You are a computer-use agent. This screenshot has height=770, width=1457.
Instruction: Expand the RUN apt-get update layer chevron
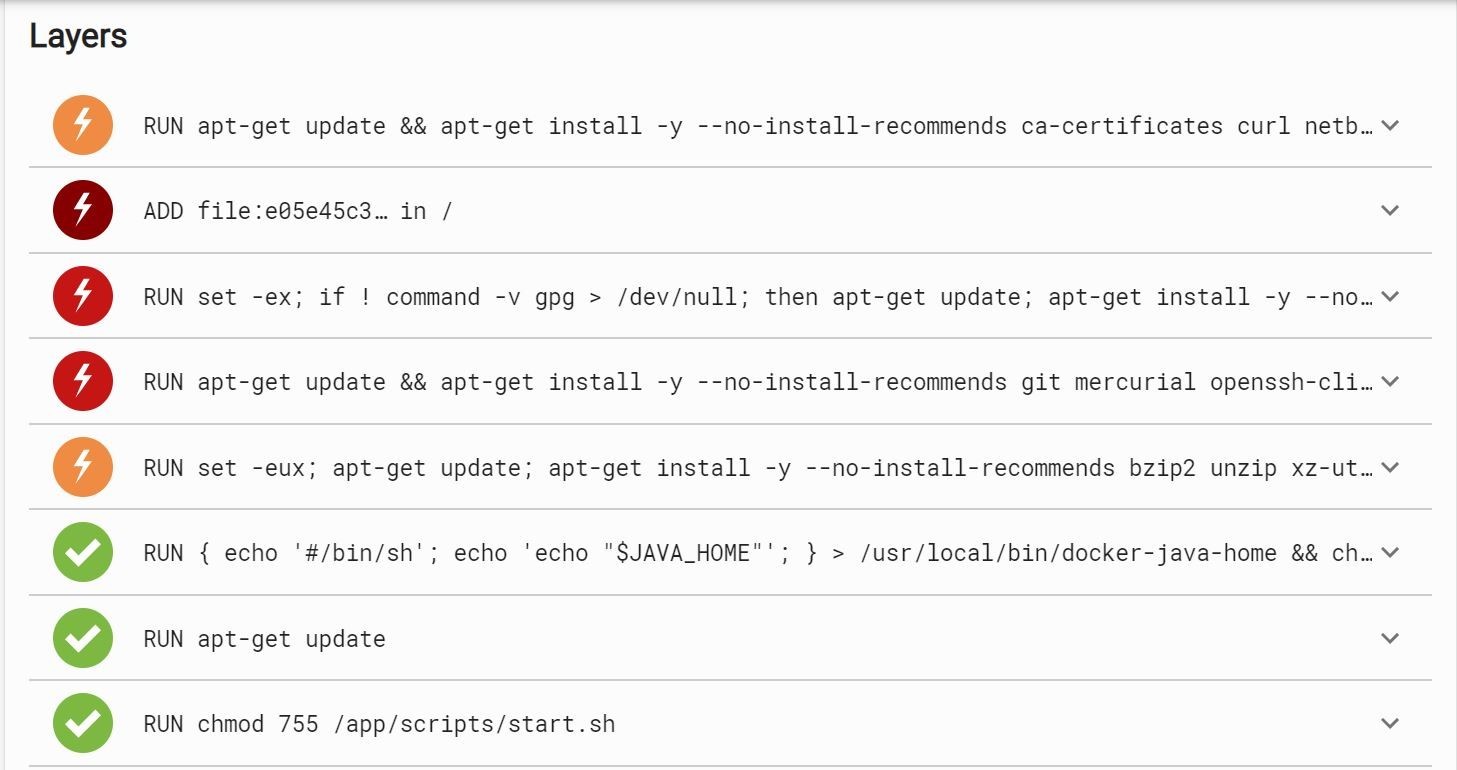pyautogui.click(x=1390, y=639)
